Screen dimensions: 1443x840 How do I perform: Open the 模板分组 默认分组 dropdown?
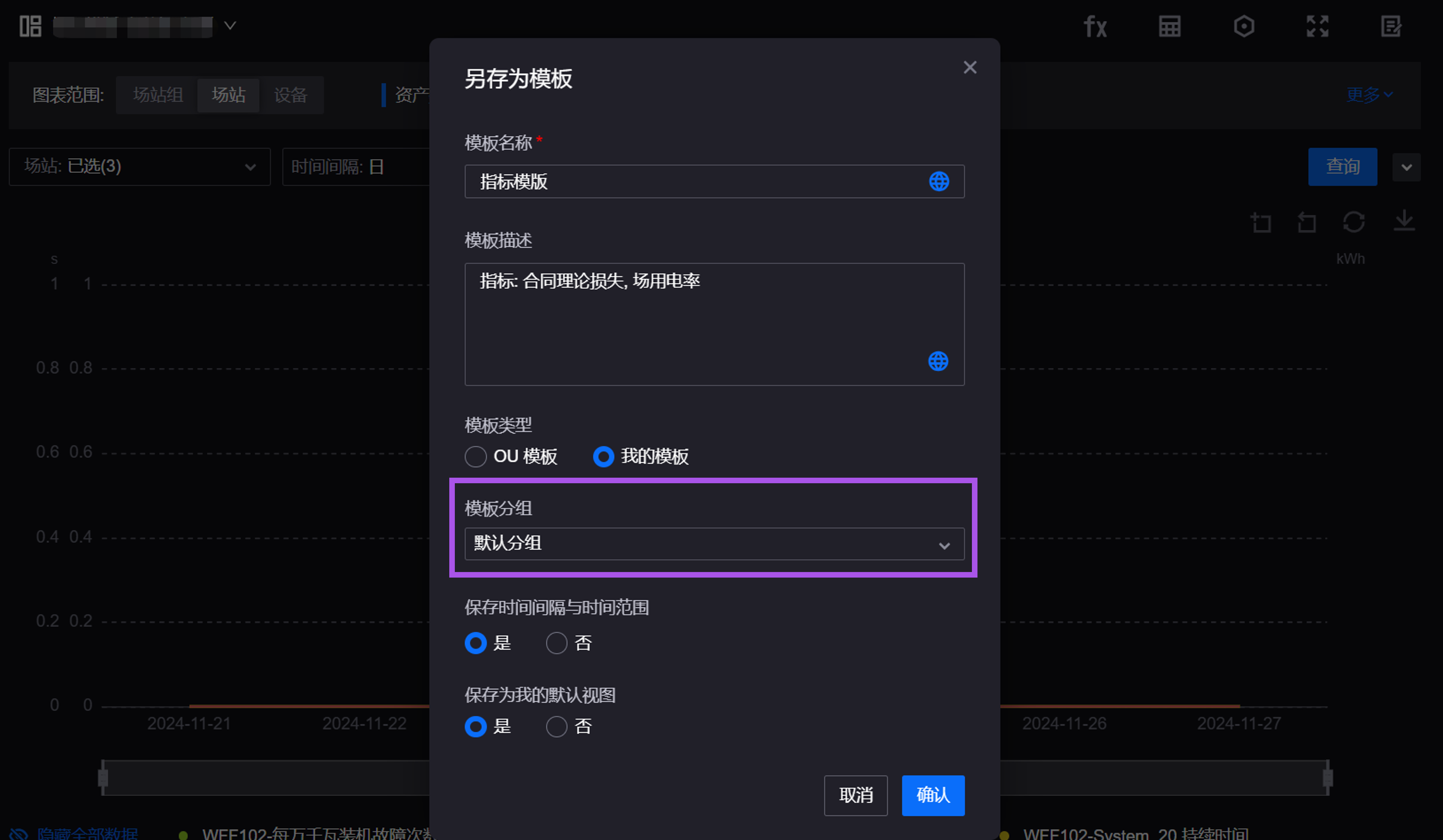tap(714, 543)
